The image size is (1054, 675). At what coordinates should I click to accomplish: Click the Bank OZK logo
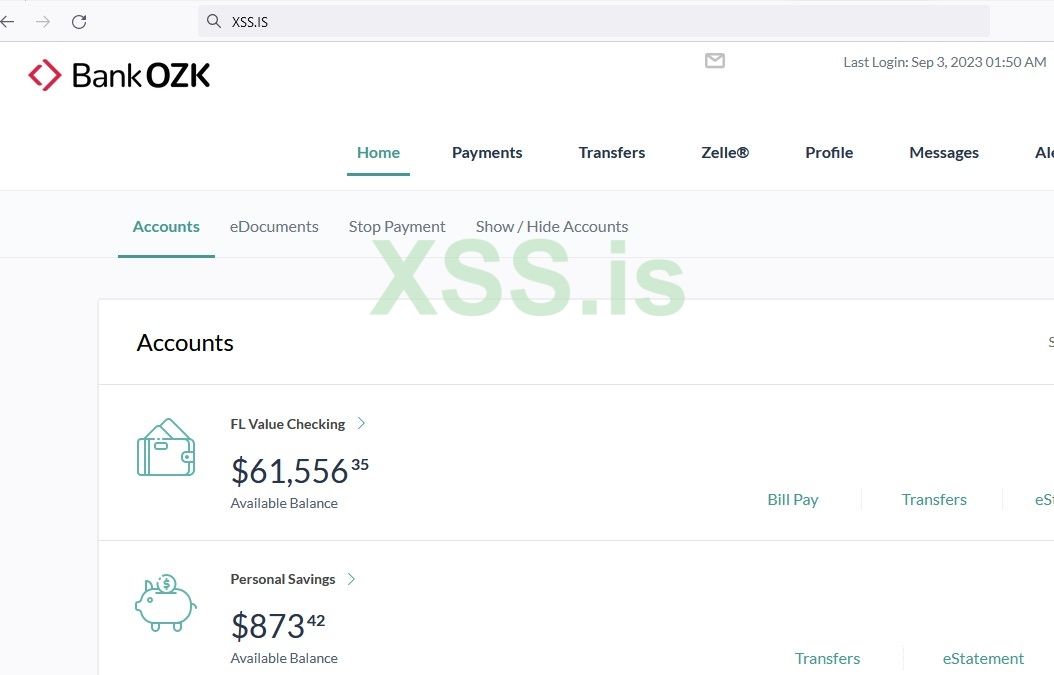[119, 75]
